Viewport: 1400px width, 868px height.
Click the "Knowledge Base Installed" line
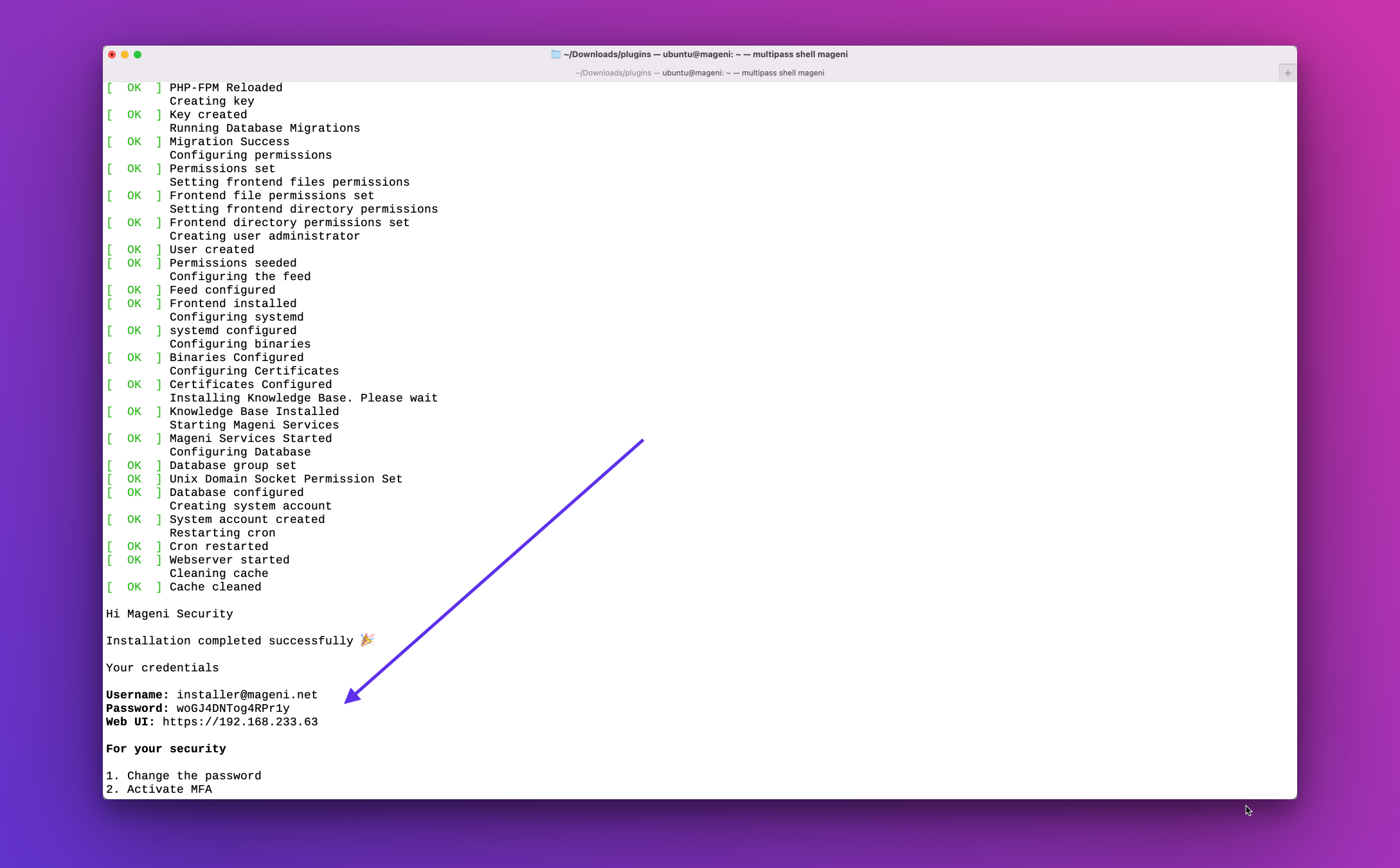254,412
